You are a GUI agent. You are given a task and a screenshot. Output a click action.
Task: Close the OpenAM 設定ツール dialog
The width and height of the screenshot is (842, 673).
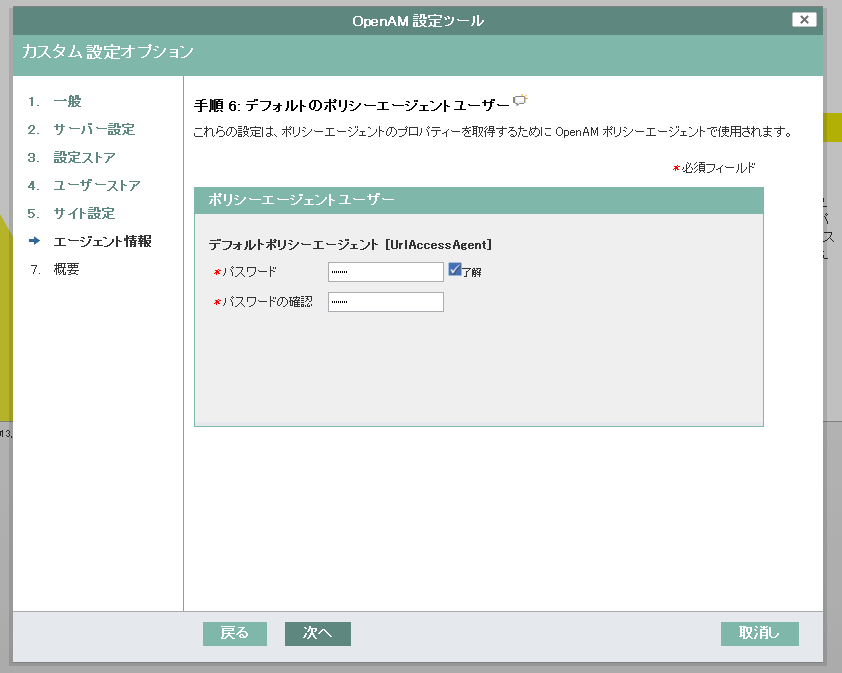click(803, 19)
